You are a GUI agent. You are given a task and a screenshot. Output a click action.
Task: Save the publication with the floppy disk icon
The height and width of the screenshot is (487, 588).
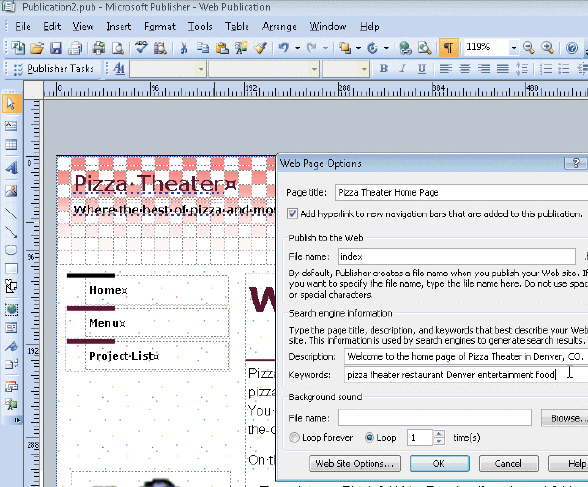[x=56, y=48]
